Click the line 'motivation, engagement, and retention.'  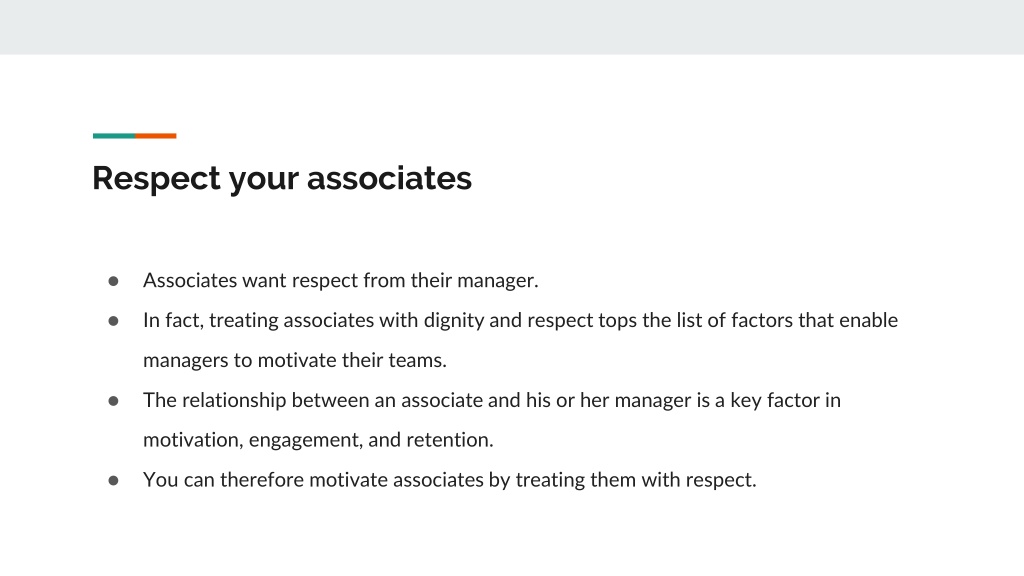click(x=318, y=440)
